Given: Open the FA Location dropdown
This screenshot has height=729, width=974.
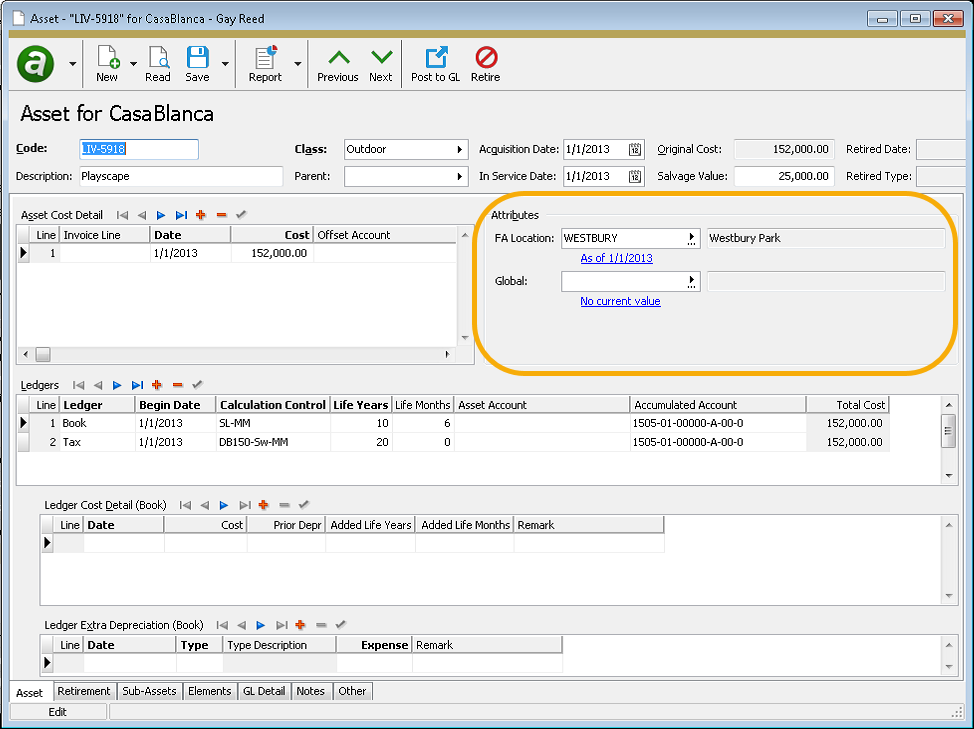Looking at the screenshot, I should tap(694, 239).
